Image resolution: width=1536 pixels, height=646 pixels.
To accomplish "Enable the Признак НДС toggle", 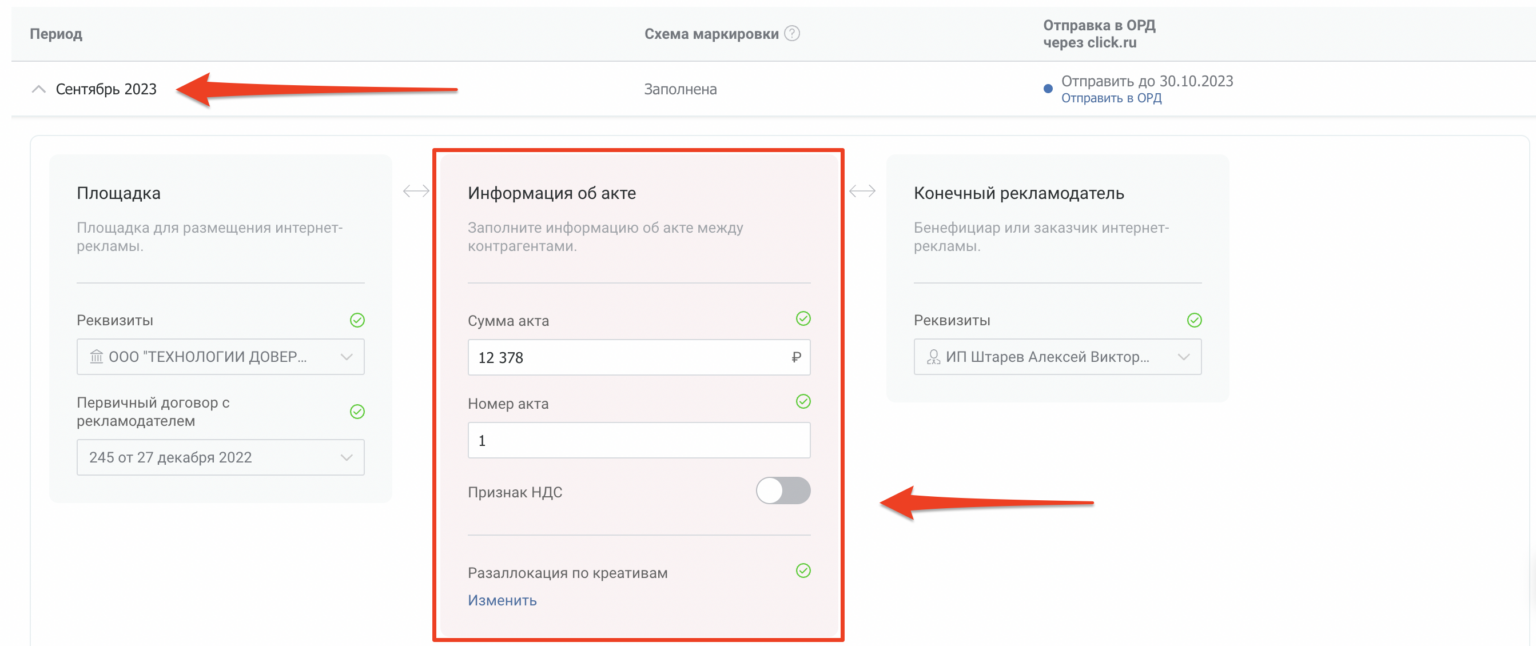I will coord(783,490).
